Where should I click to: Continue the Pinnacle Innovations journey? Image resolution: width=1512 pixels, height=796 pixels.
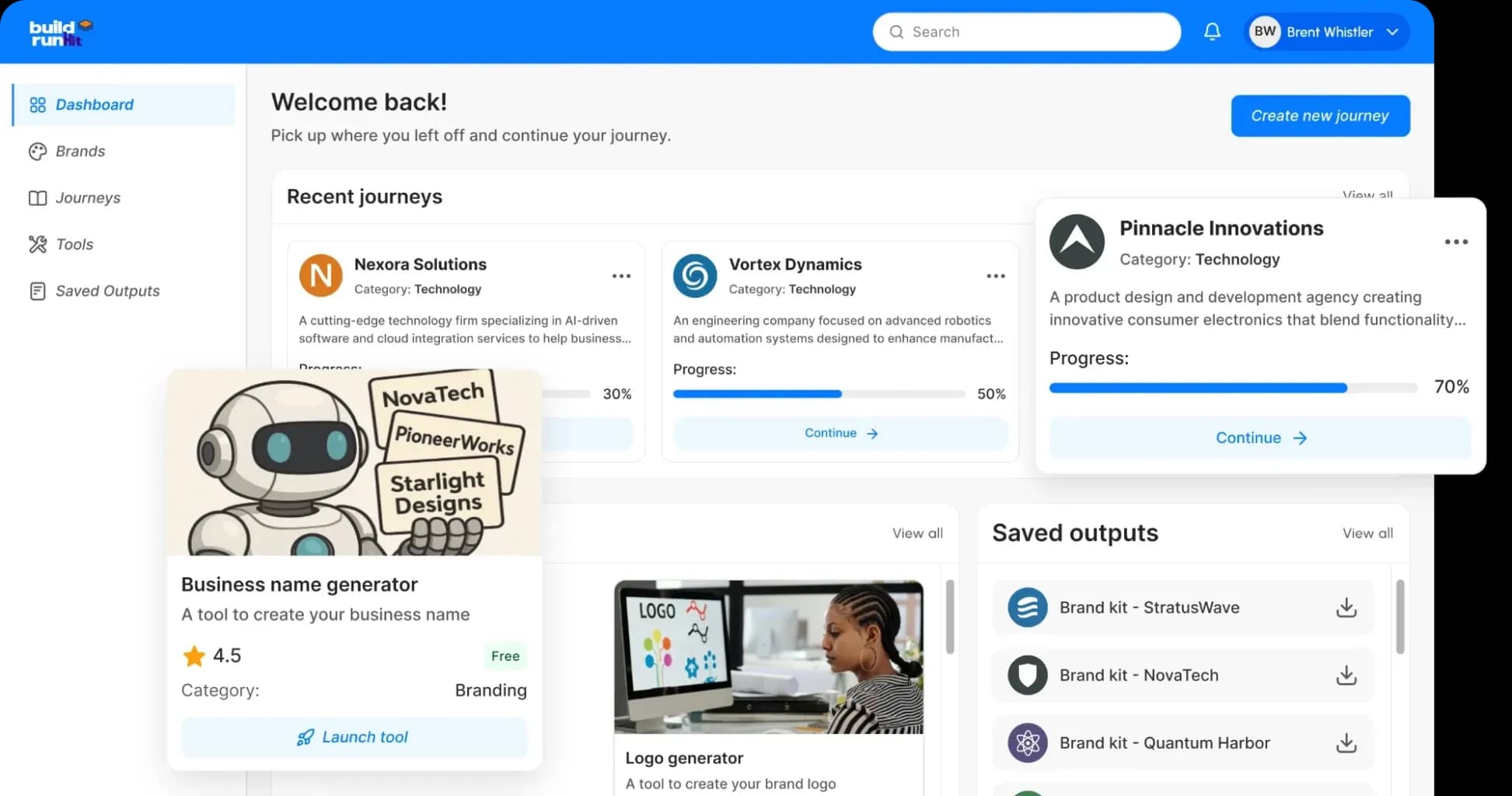(x=1260, y=438)
